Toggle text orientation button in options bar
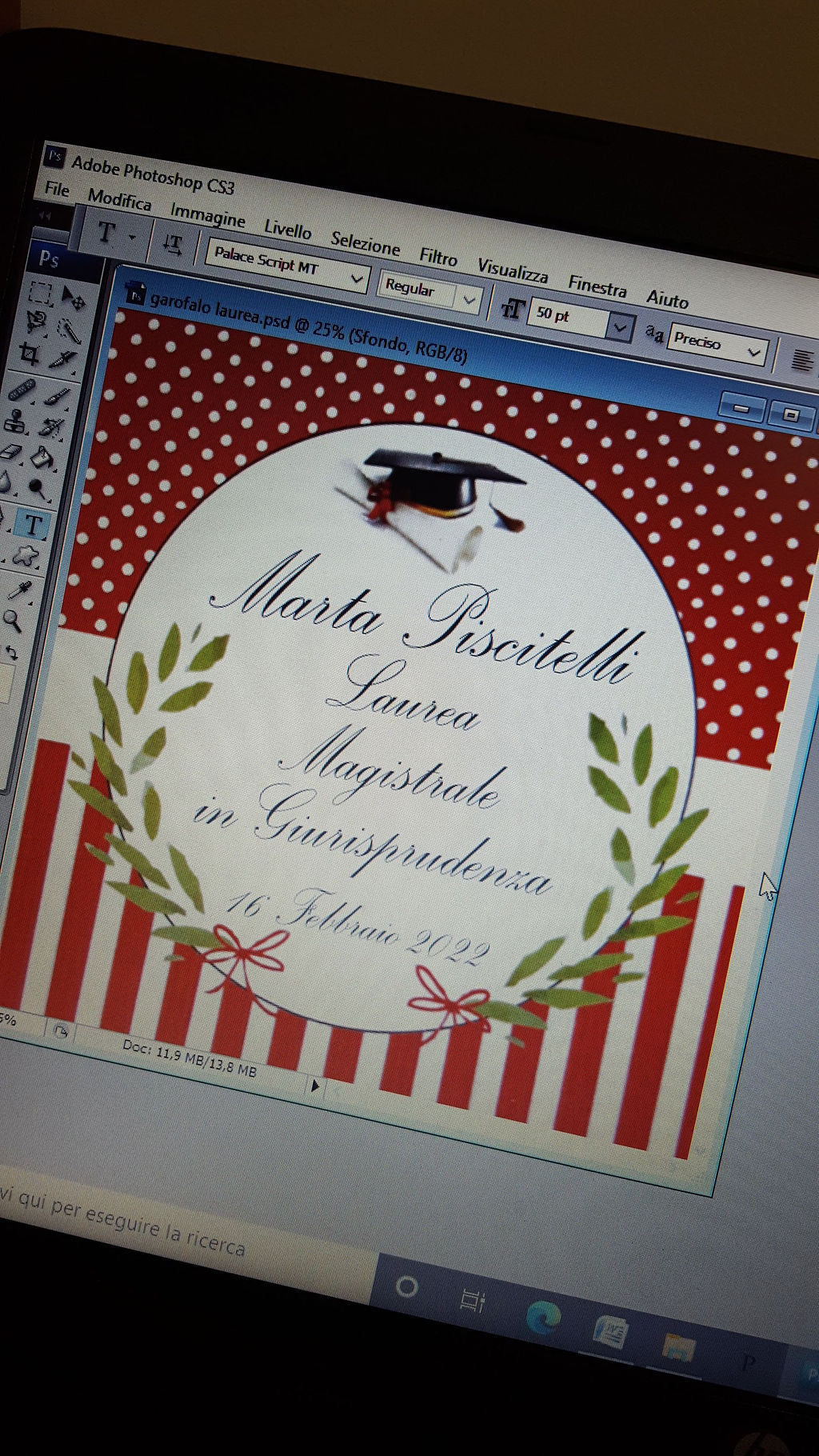Screen dimensions: 819x1456 click(x=172, y=243)
